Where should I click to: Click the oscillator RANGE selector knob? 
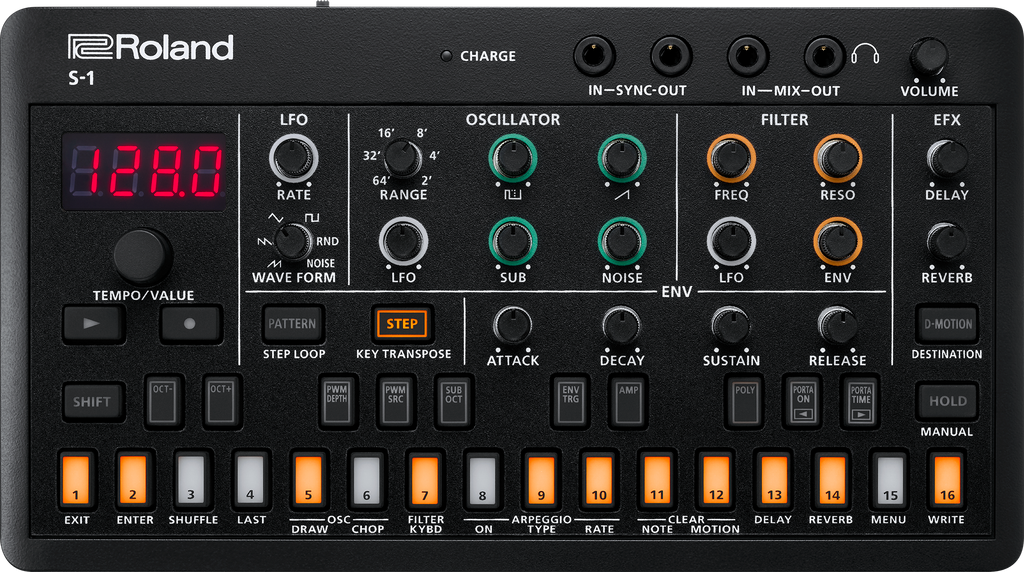(x=402, y=158)
